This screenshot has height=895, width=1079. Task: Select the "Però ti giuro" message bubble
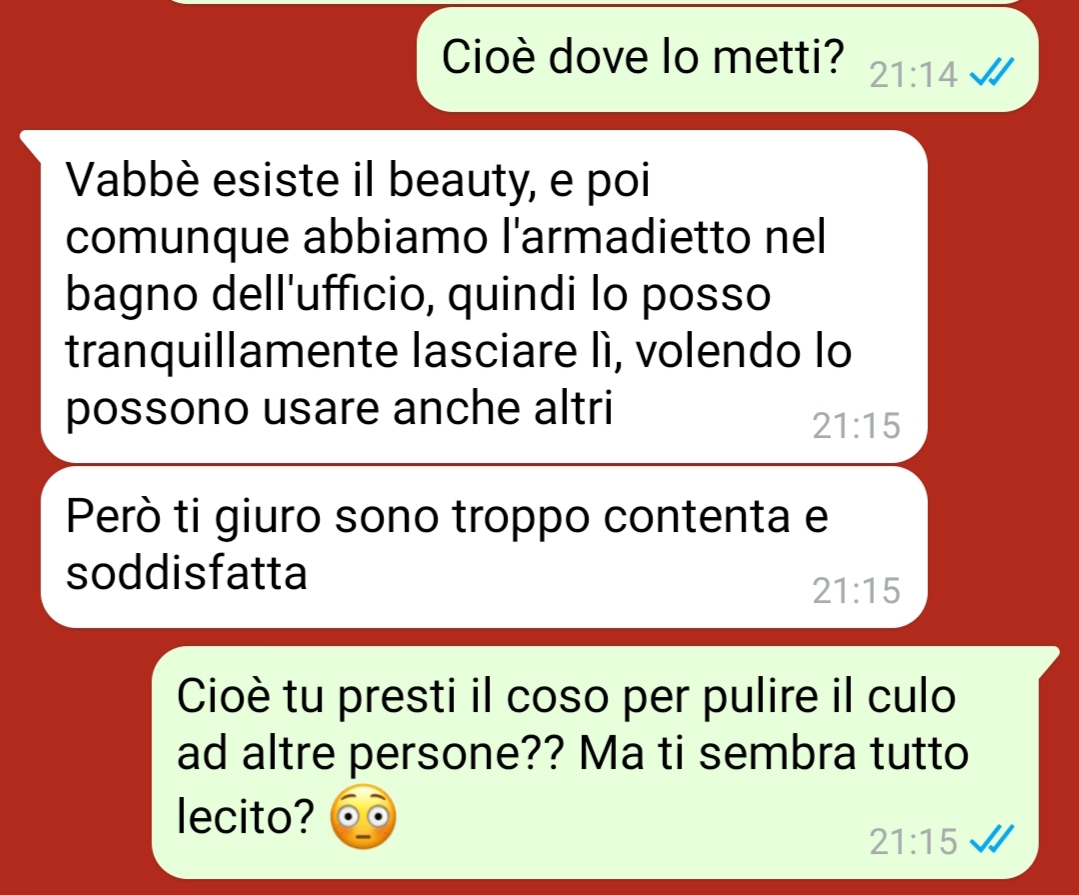coord(484,547)
